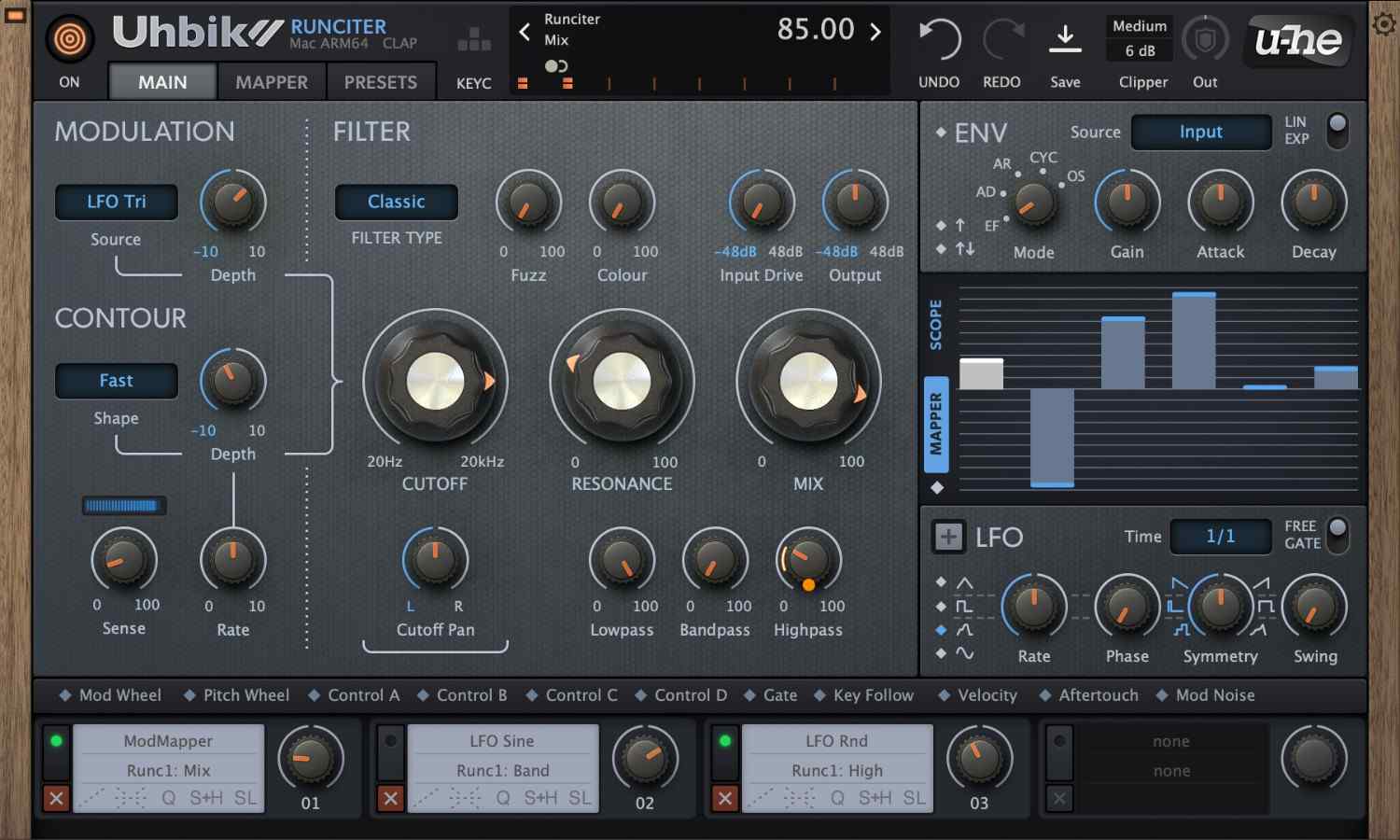
Task: Click the u-he logo
Action: [1297, 40]
